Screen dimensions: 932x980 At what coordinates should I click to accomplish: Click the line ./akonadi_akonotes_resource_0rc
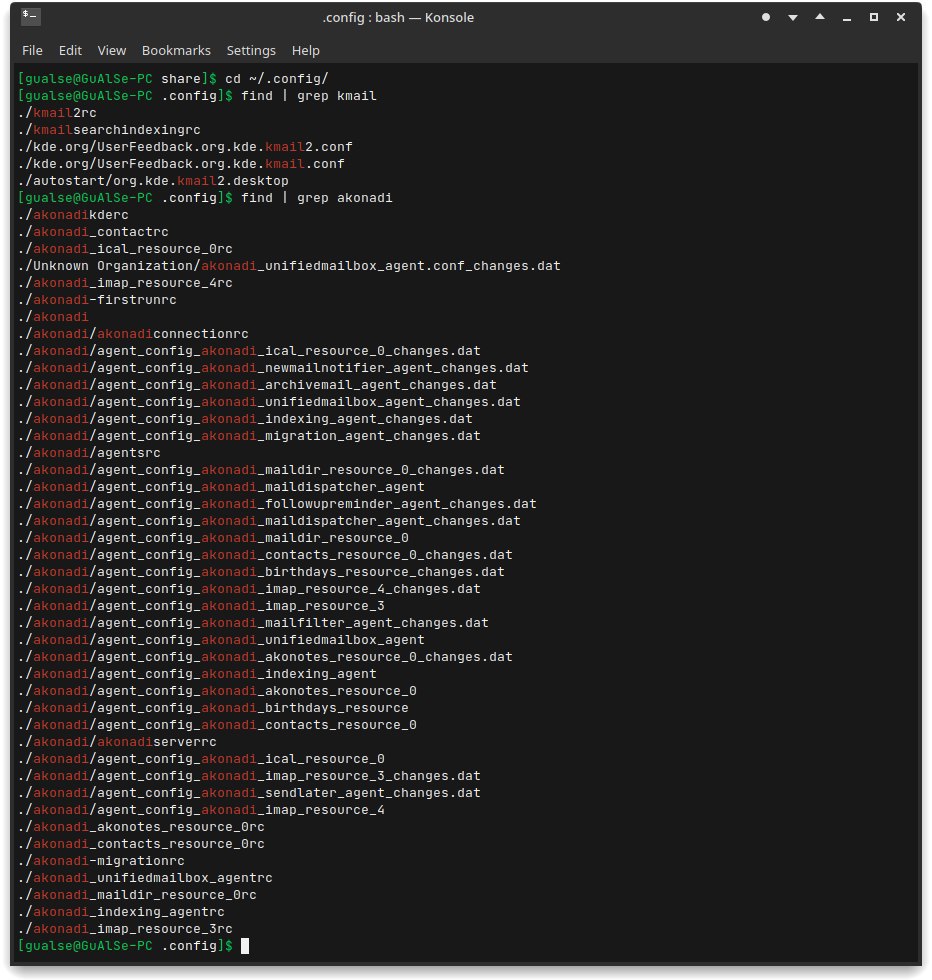[141, 827]
